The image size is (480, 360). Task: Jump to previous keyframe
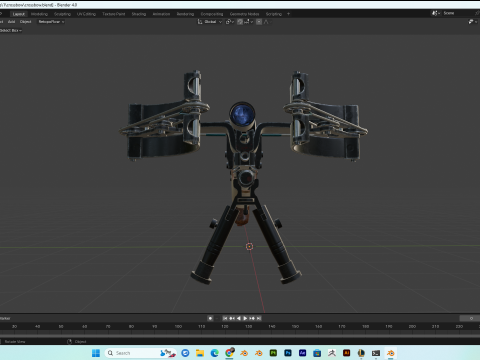click(x=232, y=318)
